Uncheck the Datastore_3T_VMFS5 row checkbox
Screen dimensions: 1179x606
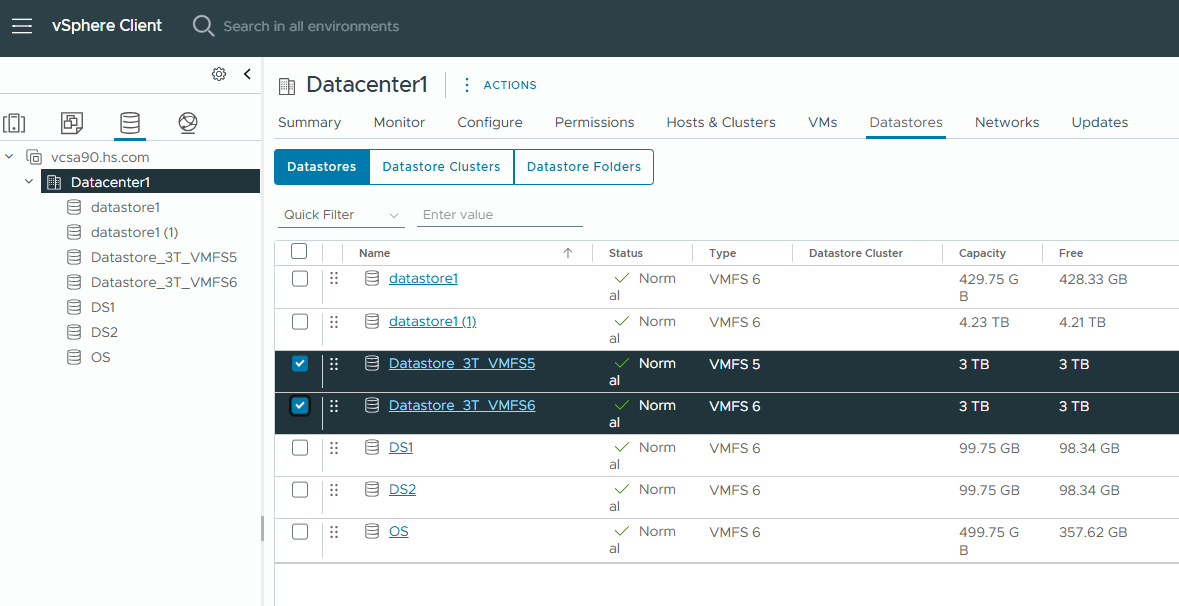coord(300,364)
